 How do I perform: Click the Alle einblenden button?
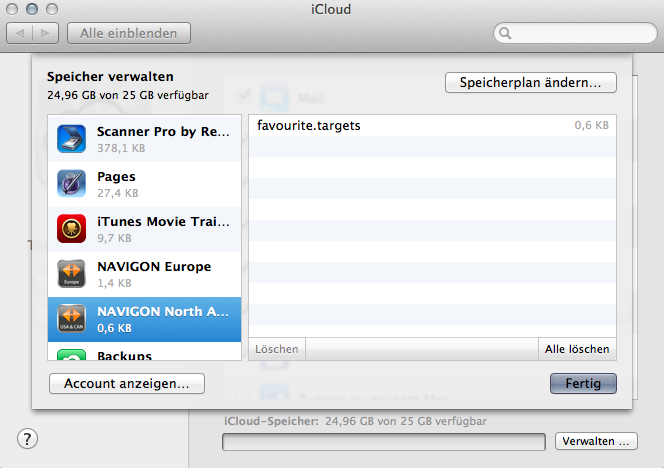(129, 33)
